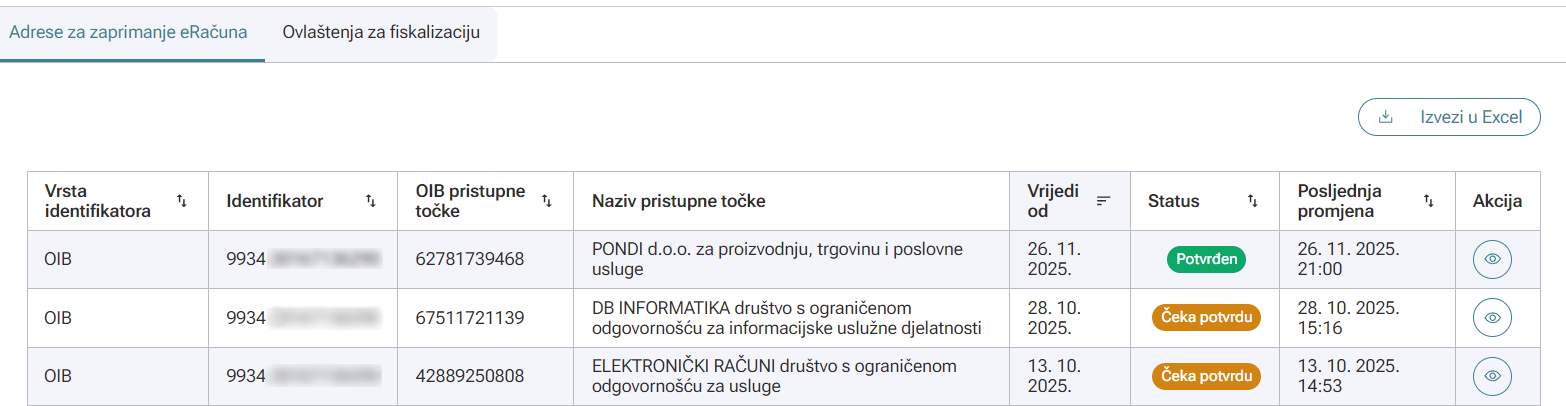Image resolution: width=1566 pixels, height=406 pixels.
Task: Select OIB pristupne točke 62781739468 cell
Action: (x=469, y=259)
